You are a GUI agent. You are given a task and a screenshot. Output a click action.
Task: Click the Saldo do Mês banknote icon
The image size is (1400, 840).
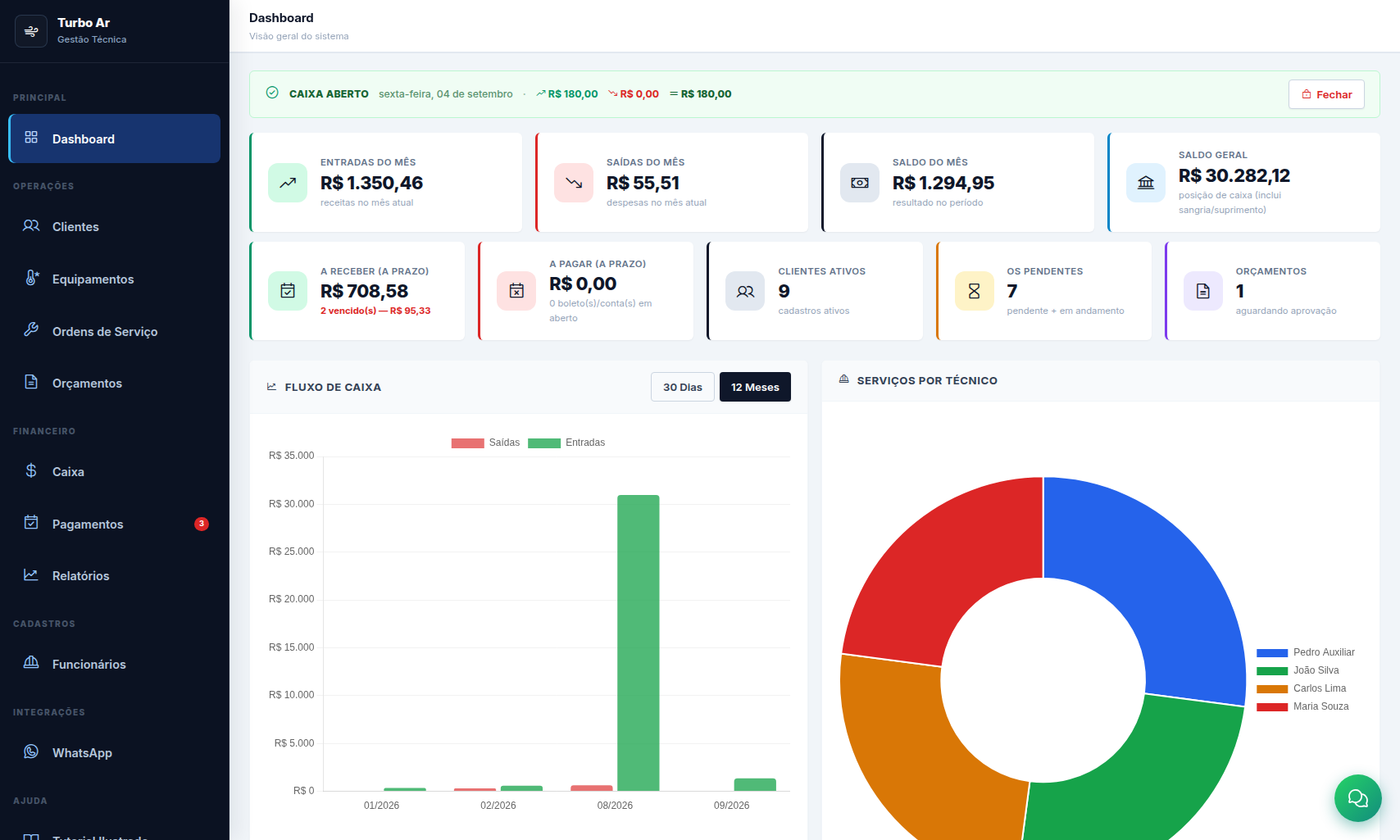coord(860,183)
